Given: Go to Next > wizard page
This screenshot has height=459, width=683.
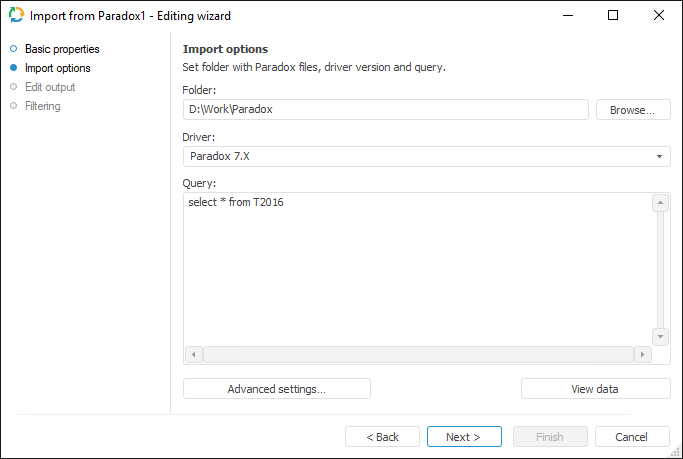Looking at the screenshot, I should point(464,437).
